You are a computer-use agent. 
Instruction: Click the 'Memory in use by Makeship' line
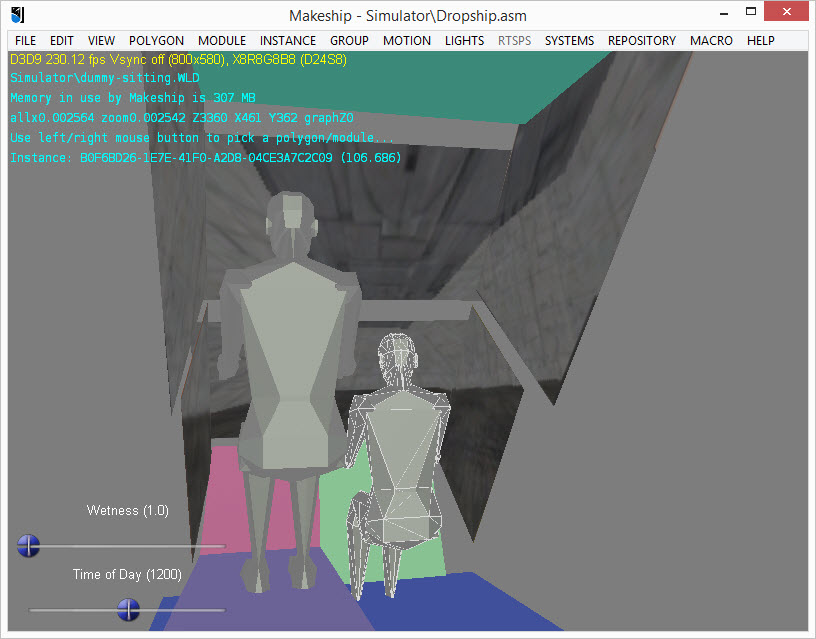(x=133, y=98)
